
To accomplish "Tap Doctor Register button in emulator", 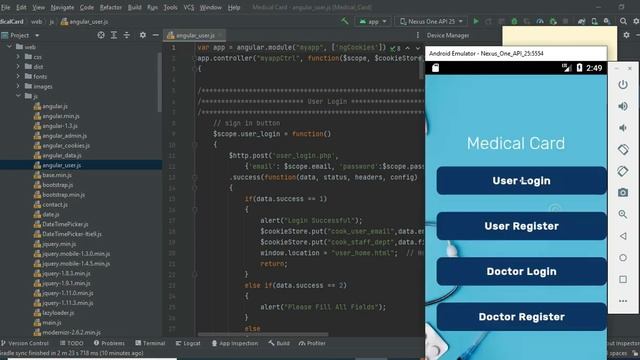I will pos(521,317).
